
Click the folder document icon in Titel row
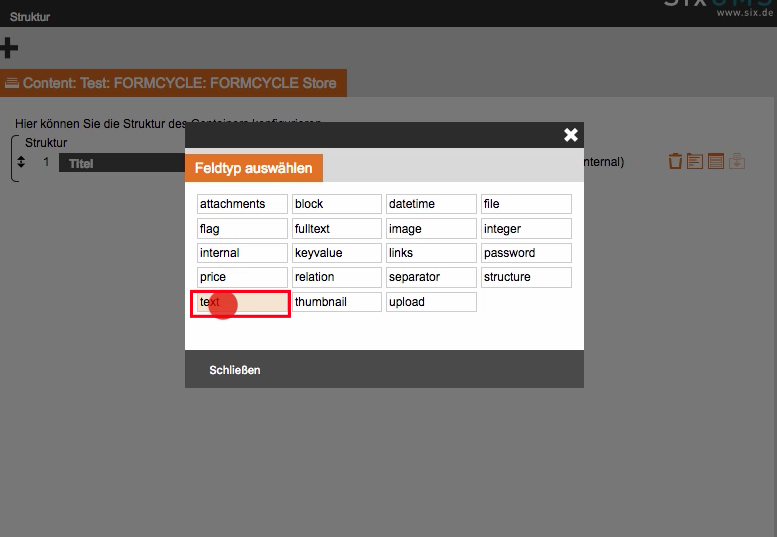click(x=695, y=161)
